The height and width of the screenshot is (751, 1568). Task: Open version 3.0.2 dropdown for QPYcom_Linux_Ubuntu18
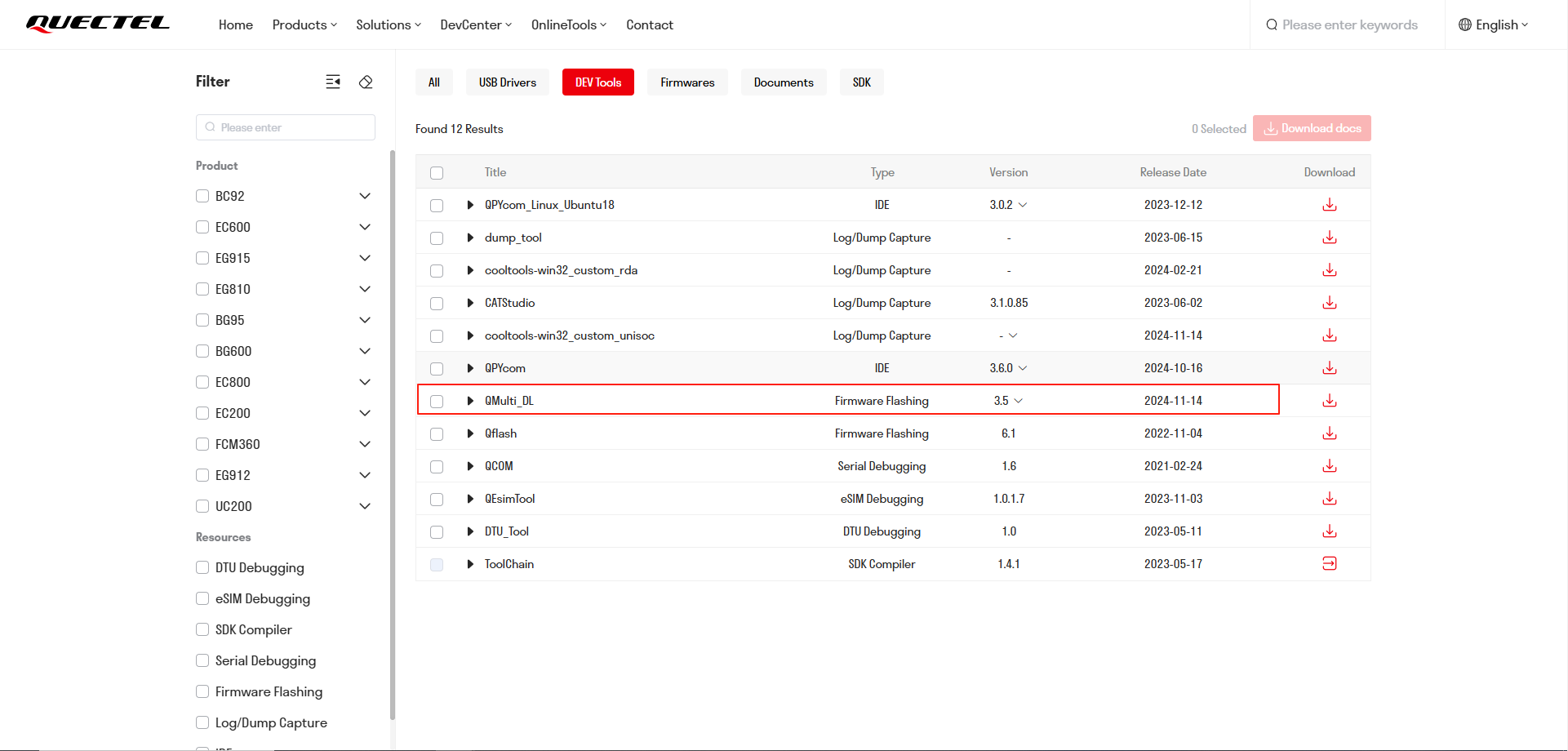pos(1023,205)
